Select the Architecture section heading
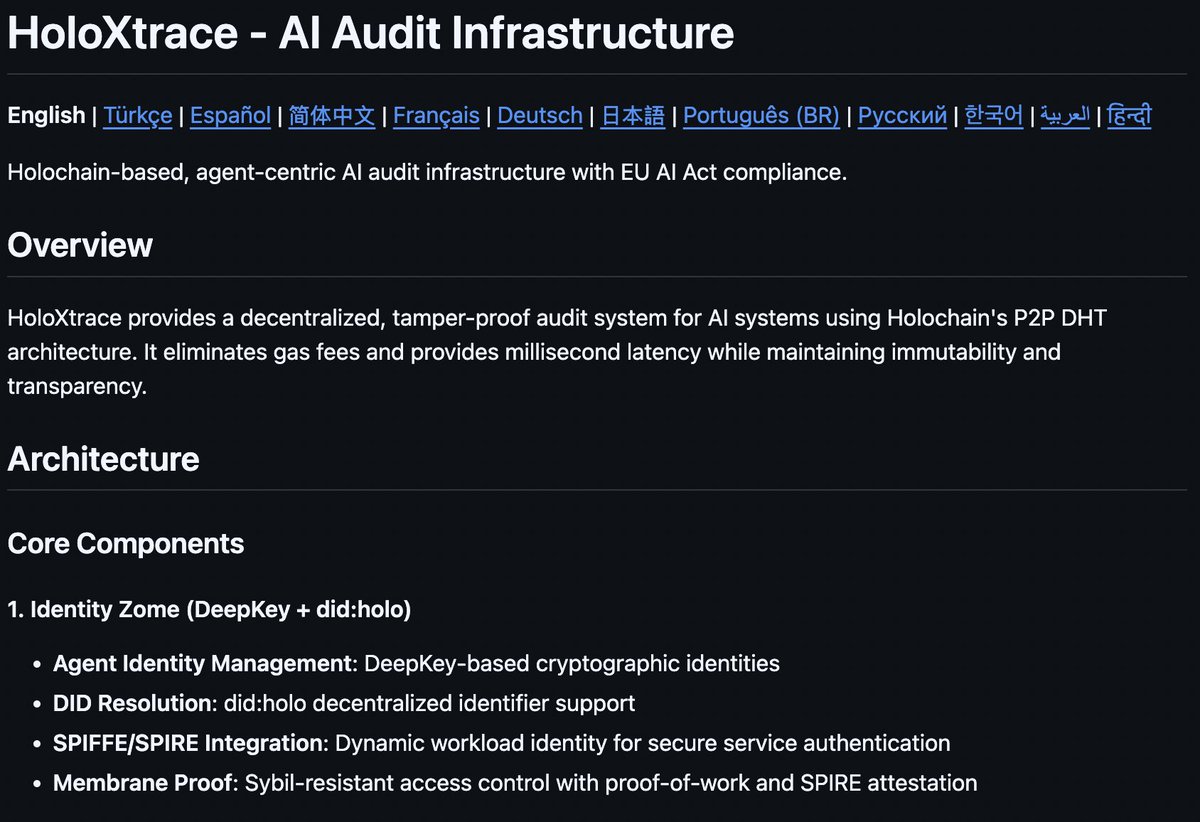Image resolution: width=1200 pixels, height=822 pixels. (x=103, y=459)
